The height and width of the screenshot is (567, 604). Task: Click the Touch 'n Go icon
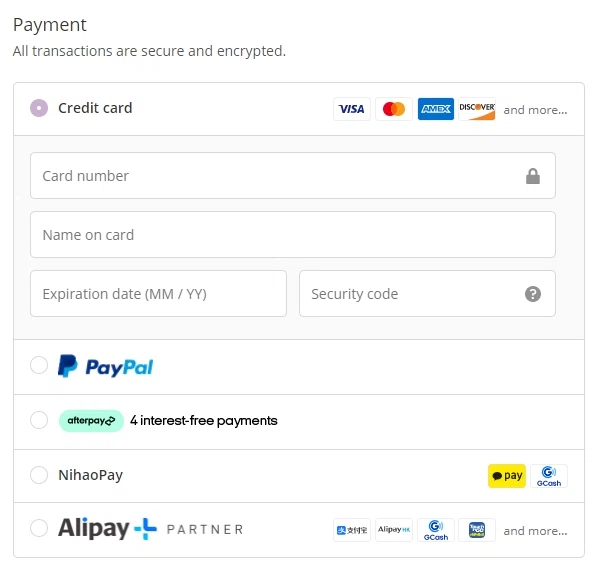click(x=477, y=530)
